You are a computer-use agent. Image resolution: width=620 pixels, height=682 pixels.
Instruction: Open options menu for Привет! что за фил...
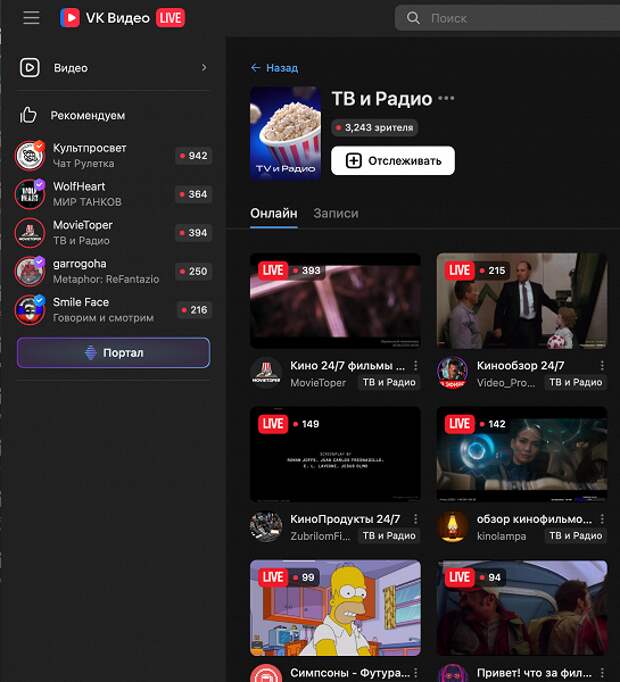tap(602, 672)
